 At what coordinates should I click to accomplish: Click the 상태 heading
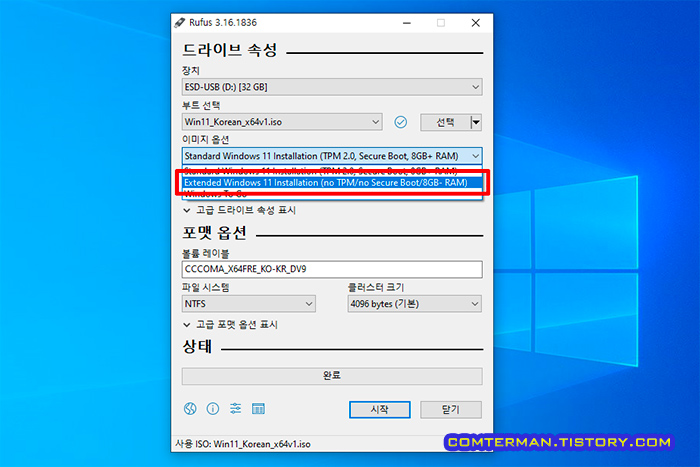pyautogui.click(x=197, y=346)
